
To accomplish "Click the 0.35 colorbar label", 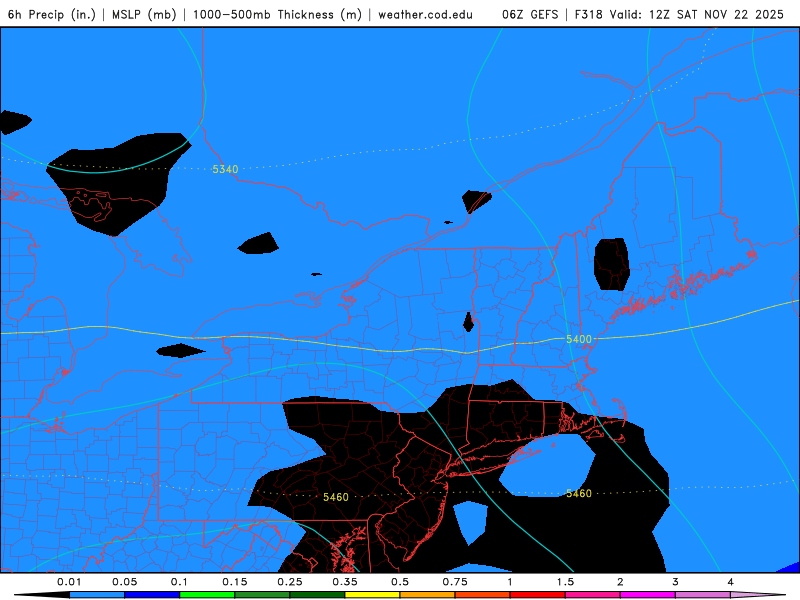I will pyautogui.click(x=345, y=582).
